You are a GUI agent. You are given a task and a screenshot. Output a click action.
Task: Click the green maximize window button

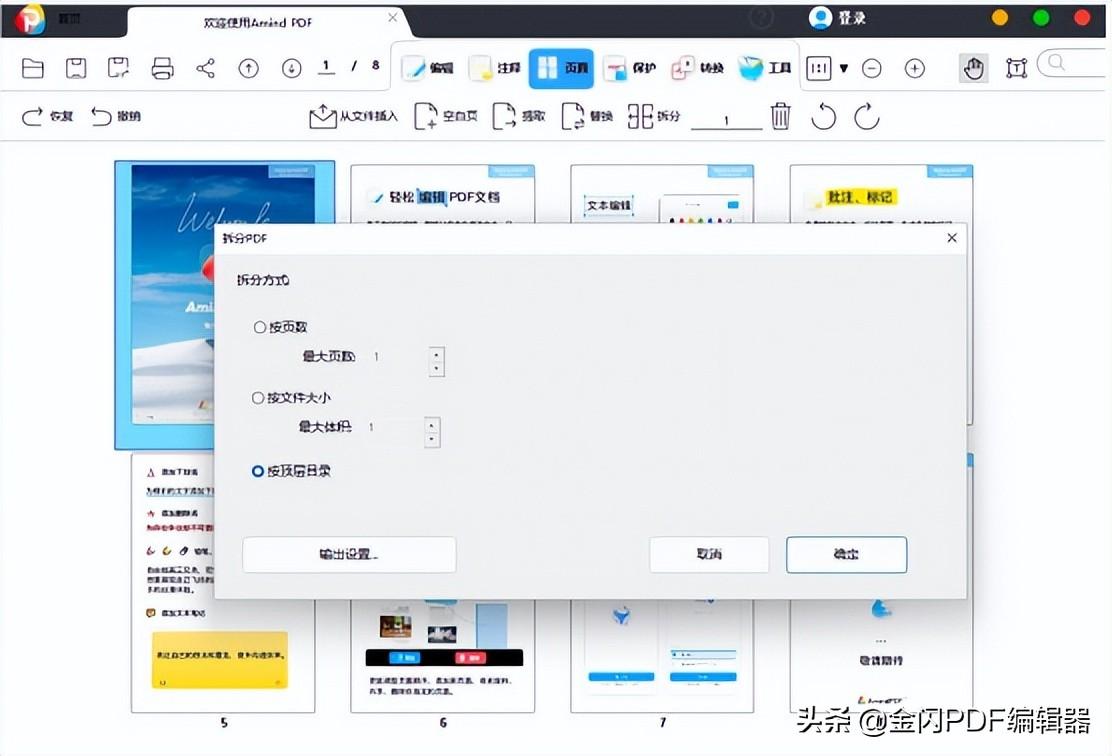[1041, 18]
